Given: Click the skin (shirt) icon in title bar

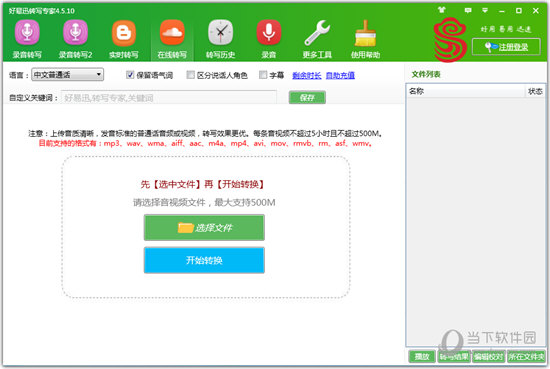Looking at the screenshot, I should tap(442, 10).
